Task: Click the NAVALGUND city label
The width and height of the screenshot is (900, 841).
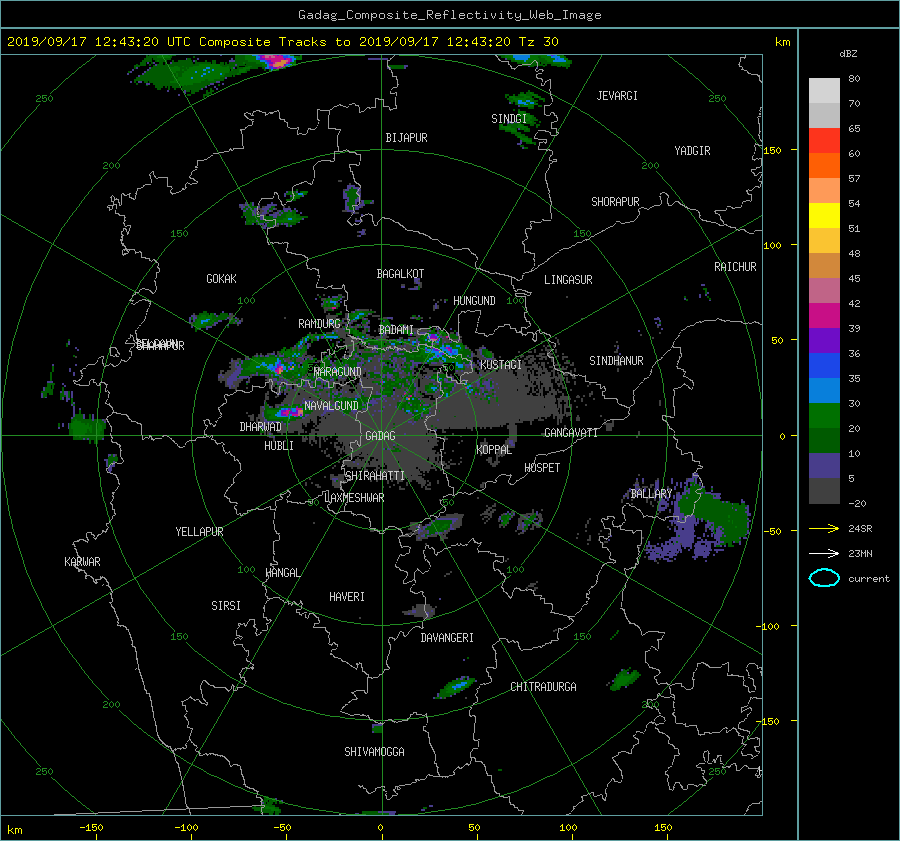Action: coord(331,406)
